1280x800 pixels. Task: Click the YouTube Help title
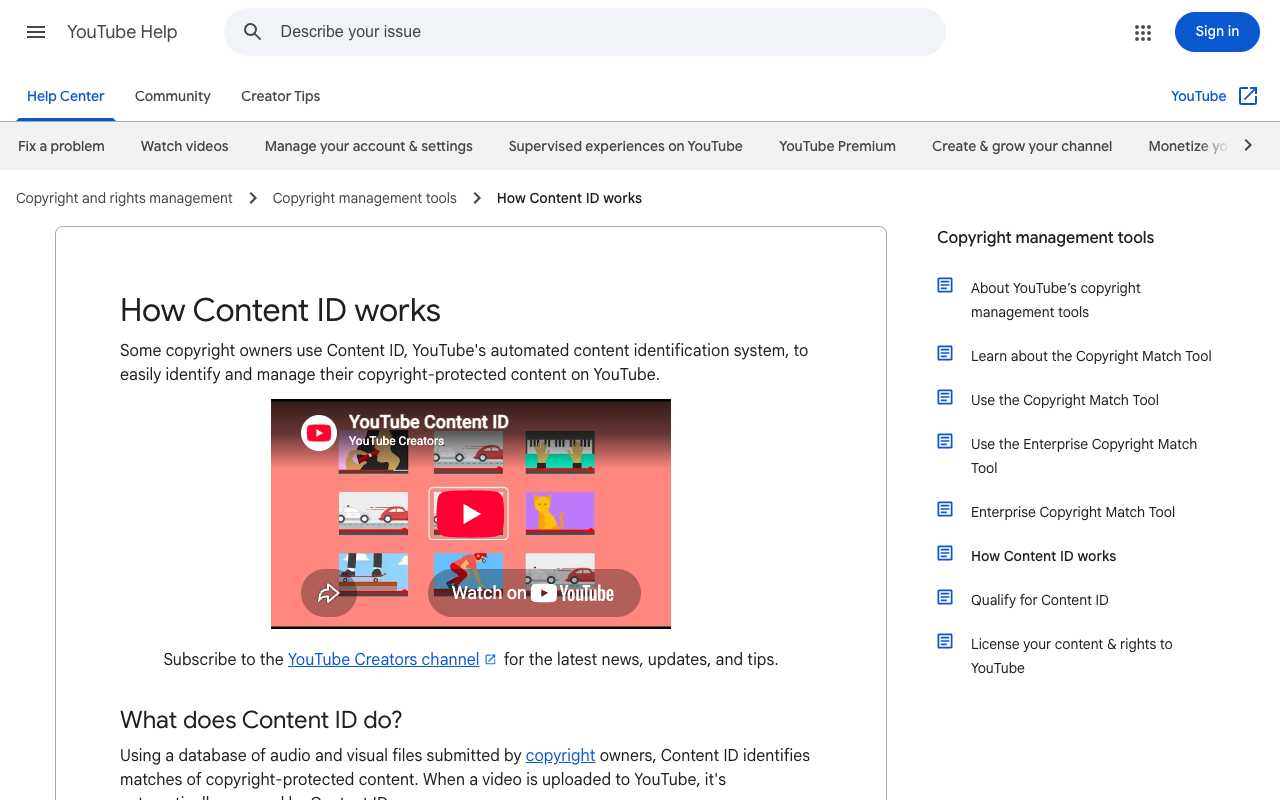point(122,32)
